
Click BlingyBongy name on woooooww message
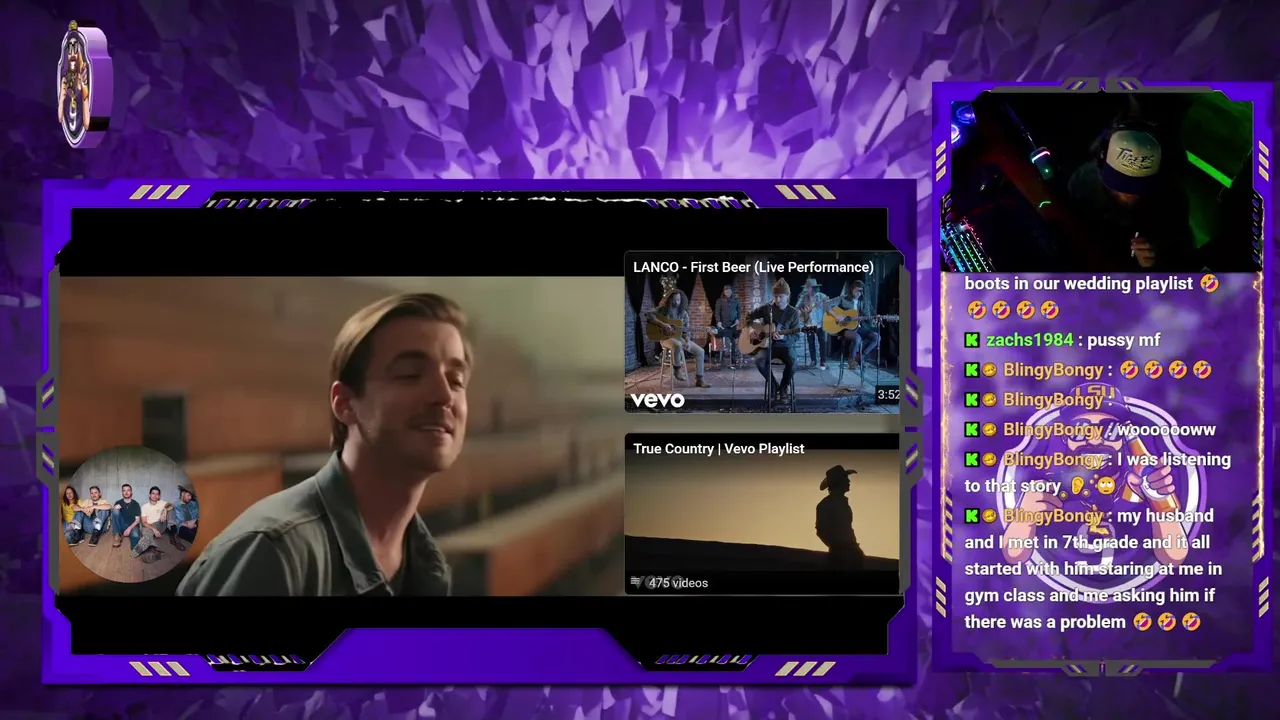[x=1053, y=430]
